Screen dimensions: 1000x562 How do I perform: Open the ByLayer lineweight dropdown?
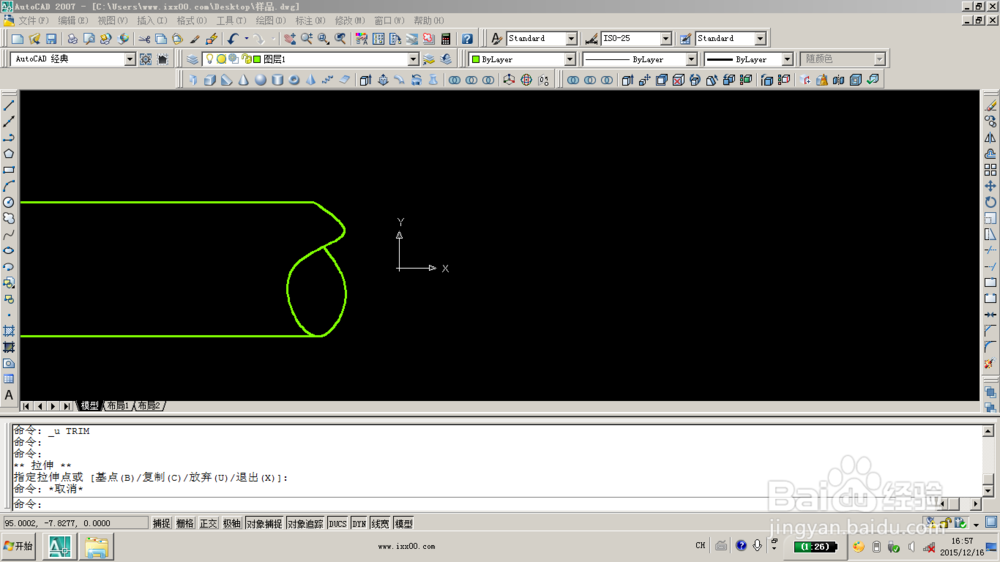787,59
